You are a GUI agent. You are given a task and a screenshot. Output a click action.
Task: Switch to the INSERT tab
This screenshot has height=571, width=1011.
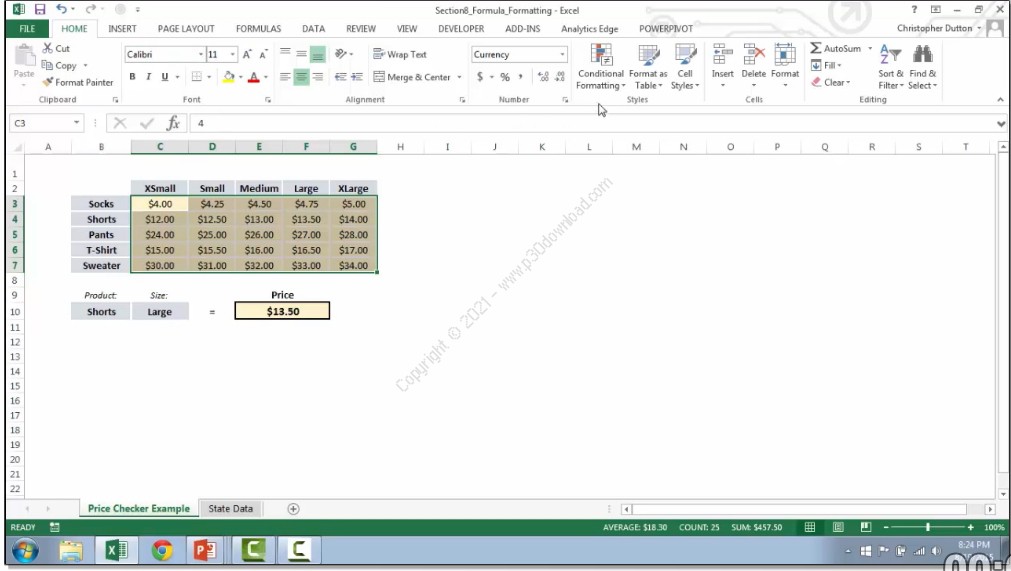122,28
